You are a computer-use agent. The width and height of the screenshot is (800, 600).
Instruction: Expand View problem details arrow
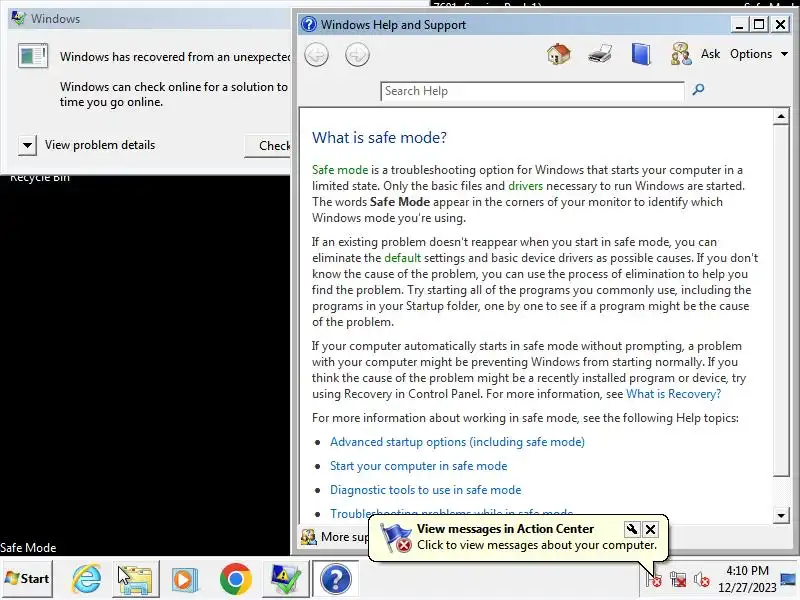coord(27,145)
